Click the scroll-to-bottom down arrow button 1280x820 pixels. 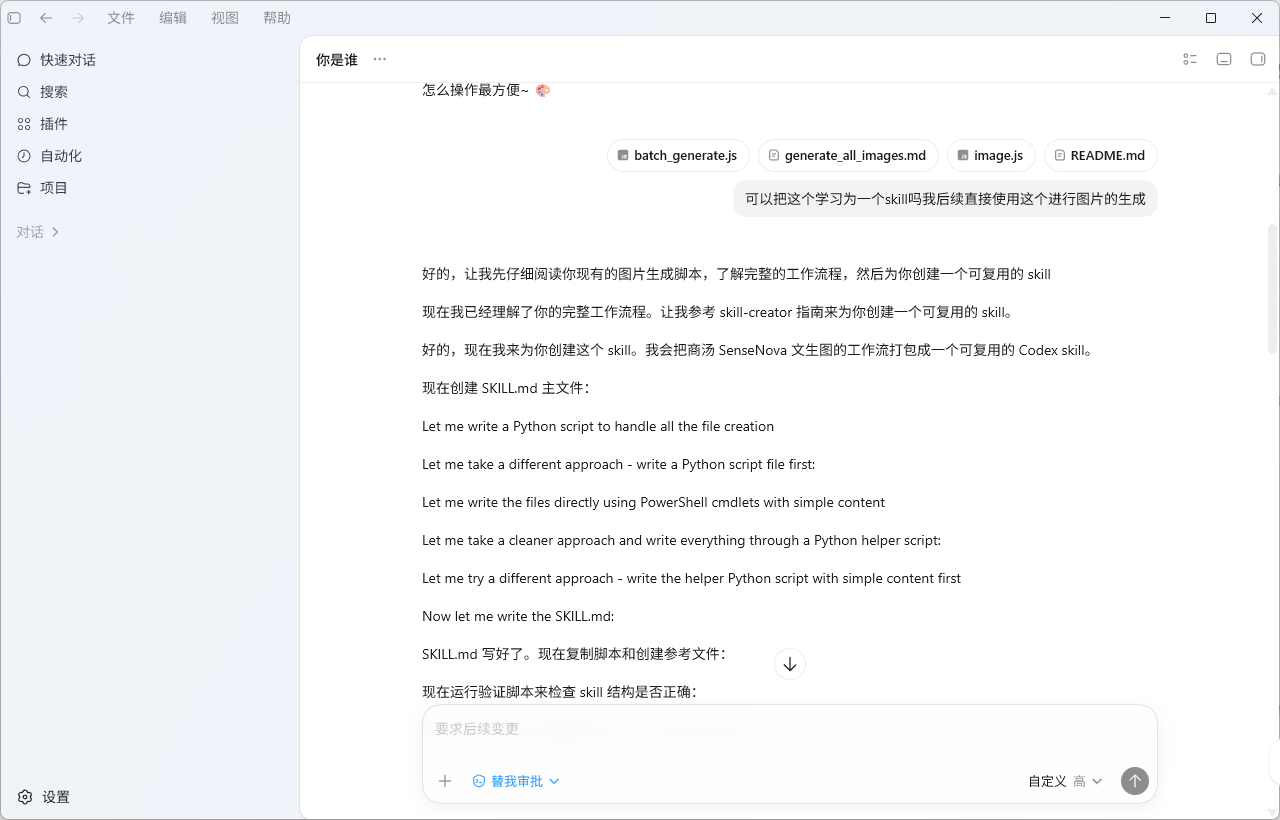(790, 664)
